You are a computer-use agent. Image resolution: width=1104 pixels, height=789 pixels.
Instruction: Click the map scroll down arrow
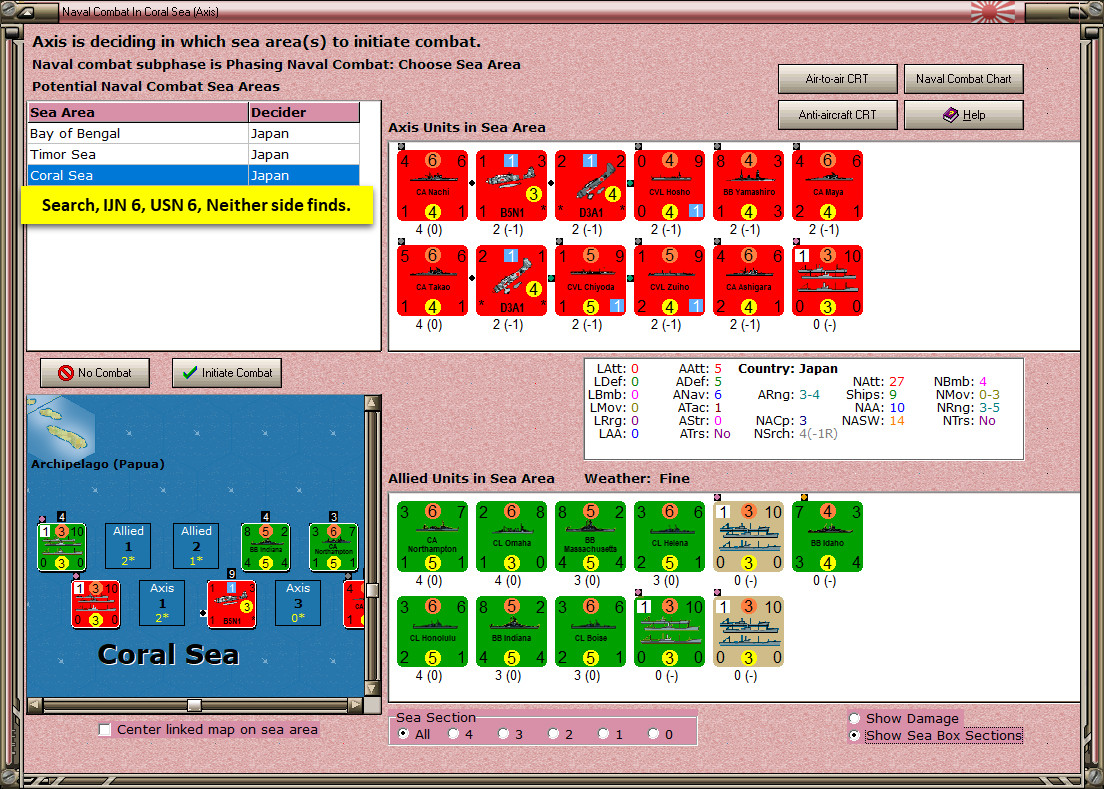[x=372, y=688]
